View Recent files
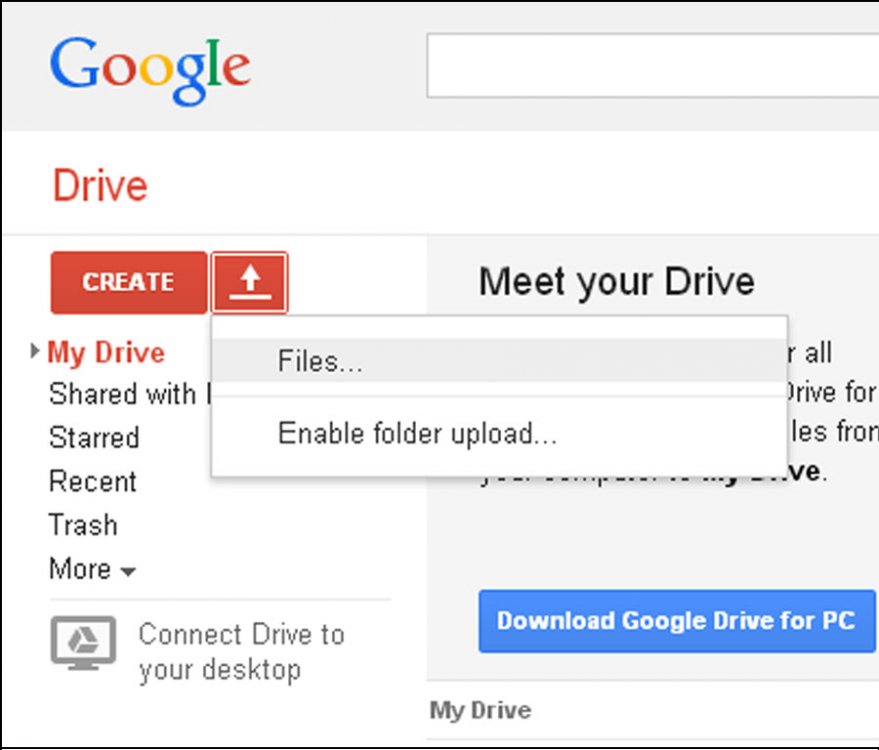879x750 pixels. pyautogui.click(x=92, y=482)
